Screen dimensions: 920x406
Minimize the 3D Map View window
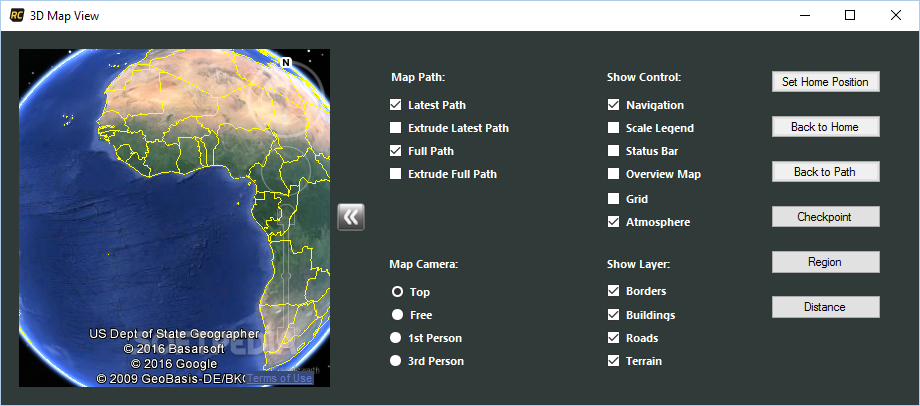804,15
